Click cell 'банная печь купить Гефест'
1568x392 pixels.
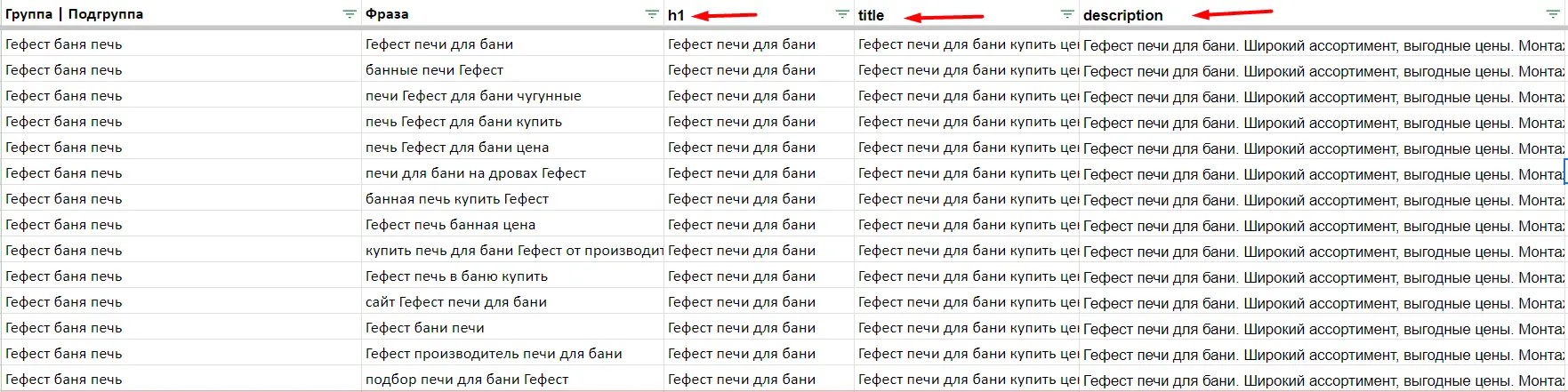click(x=457, y=199)
